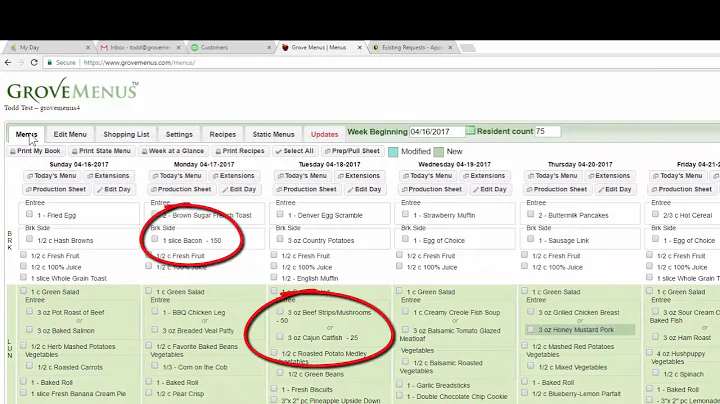Check the 1 - Garlic Breadsticks checkbox
The height and width of the screenshot is (404, 720).
click(x=399, y=384)
